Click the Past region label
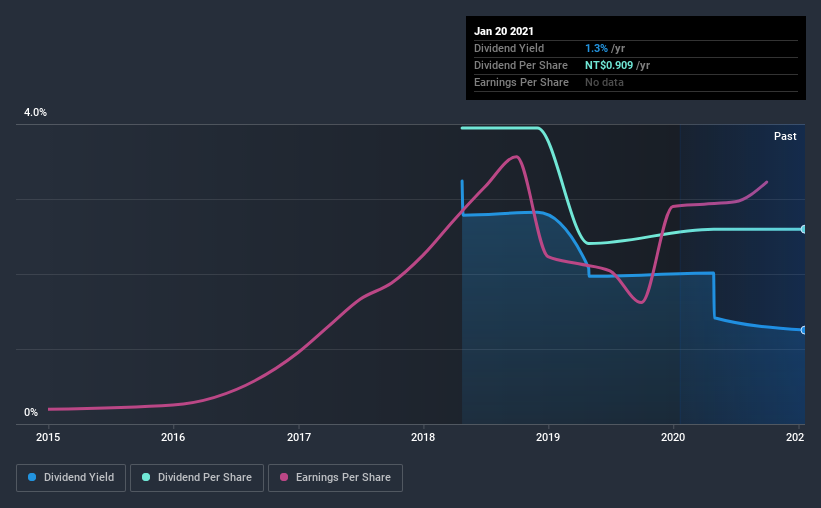This screenshot has height=508, width=821. coord(785,137)
